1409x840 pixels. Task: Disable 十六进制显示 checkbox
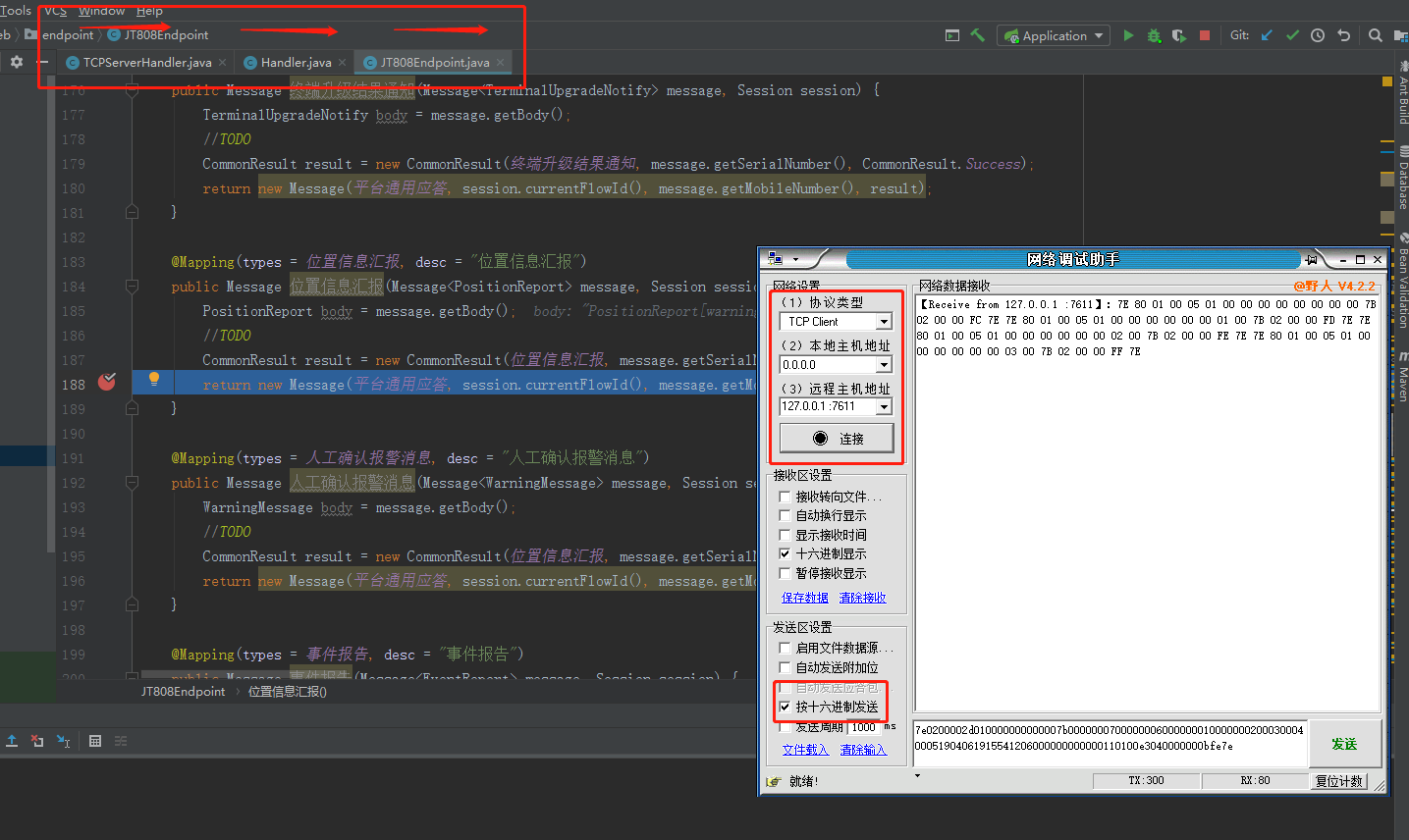[784, 552]
